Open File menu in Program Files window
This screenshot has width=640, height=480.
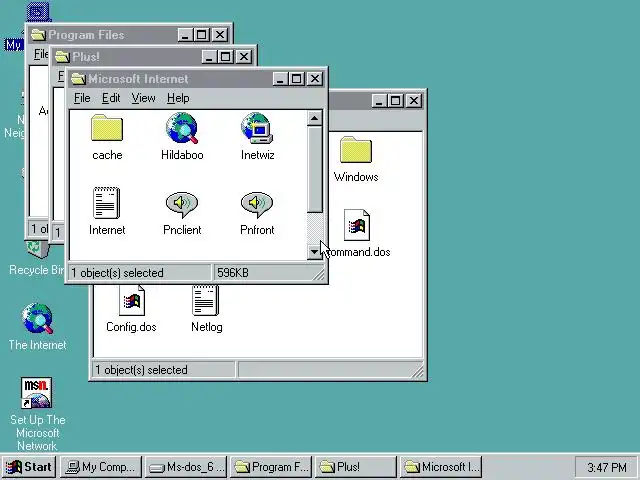coord(41,54)
